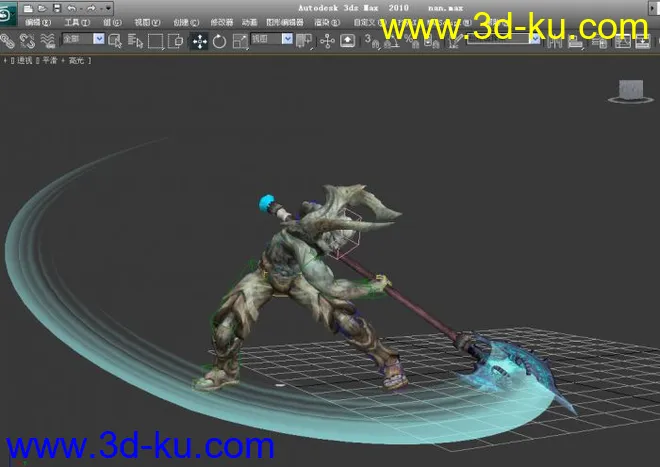Open the Curve Editor icon
The width and height of the screenshot is (660, 467).
click(623, 41)
